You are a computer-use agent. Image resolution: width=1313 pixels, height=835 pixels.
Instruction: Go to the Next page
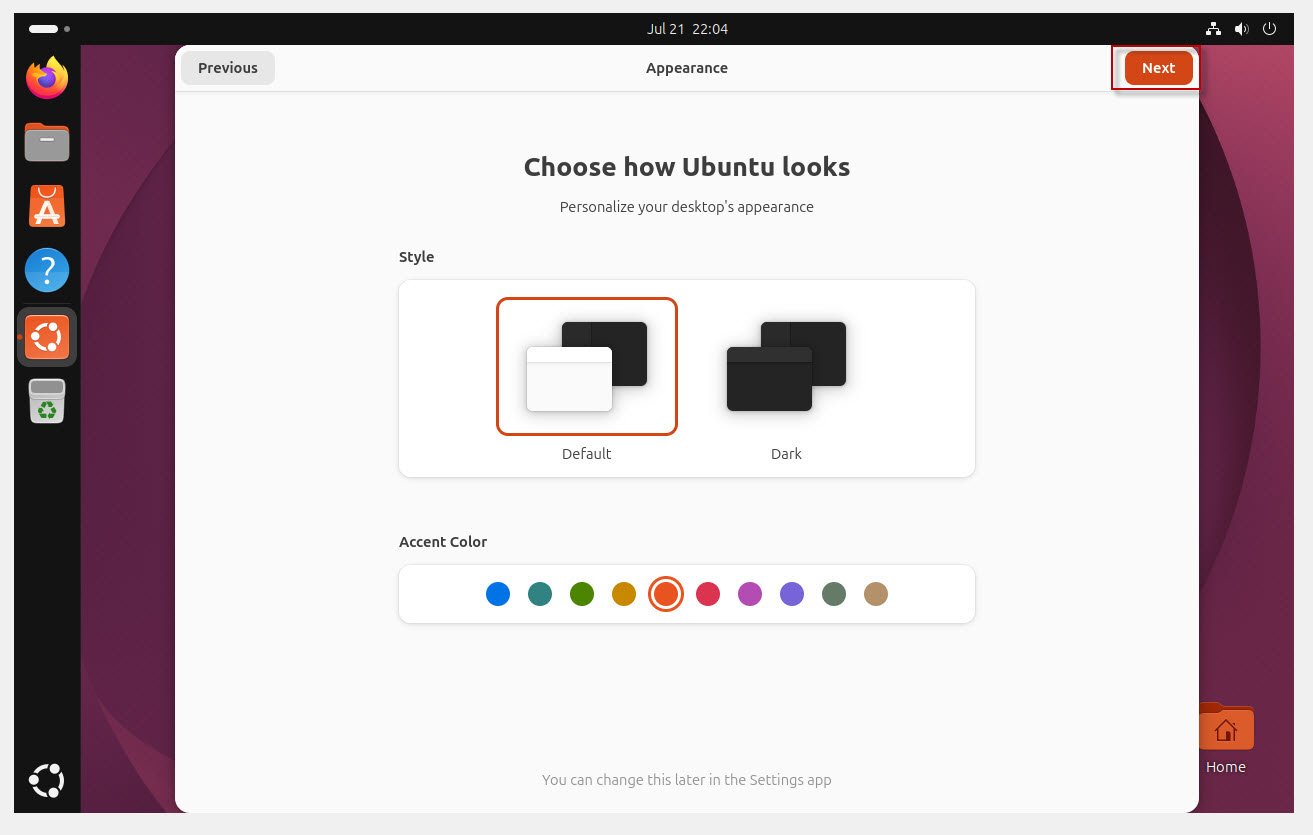click(x=1158, y=68)
